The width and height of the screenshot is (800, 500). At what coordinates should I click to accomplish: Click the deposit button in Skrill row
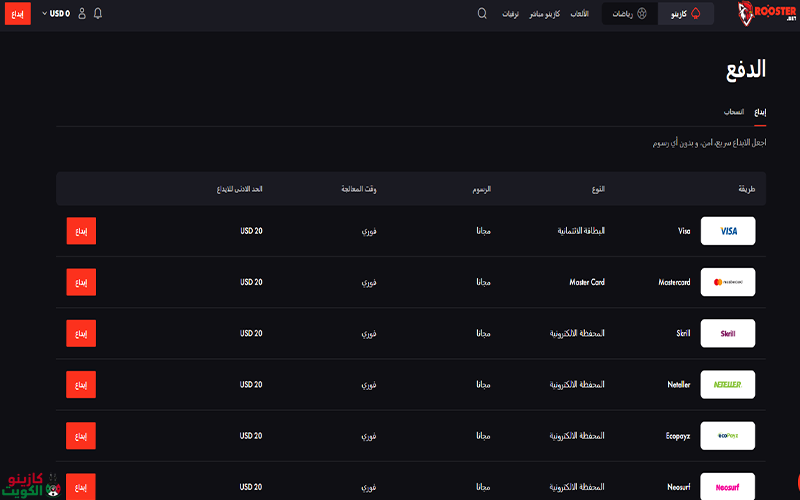coord(81,333)
